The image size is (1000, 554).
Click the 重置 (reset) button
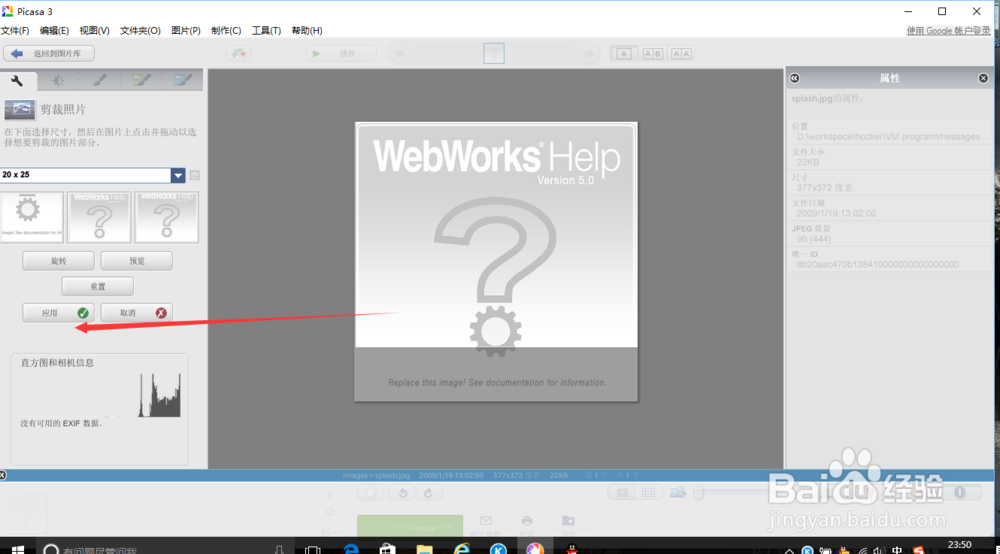98,286
